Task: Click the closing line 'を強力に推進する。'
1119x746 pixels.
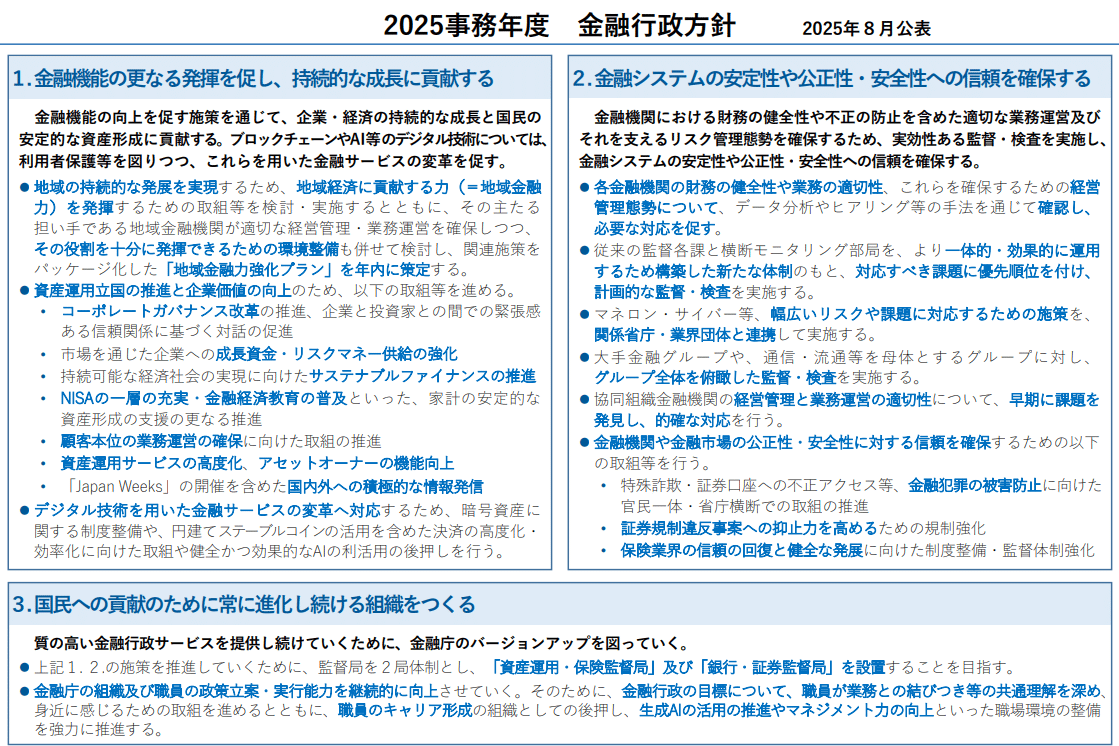Action: pos(99,730)
